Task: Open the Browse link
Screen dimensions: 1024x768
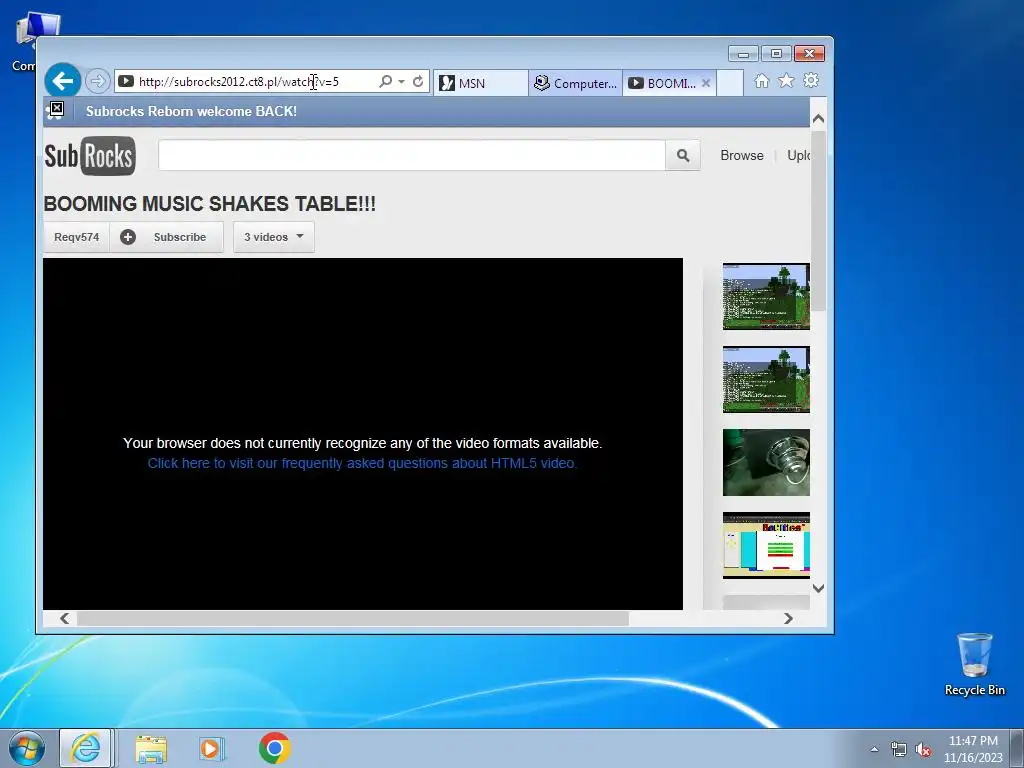Action: 742,155
